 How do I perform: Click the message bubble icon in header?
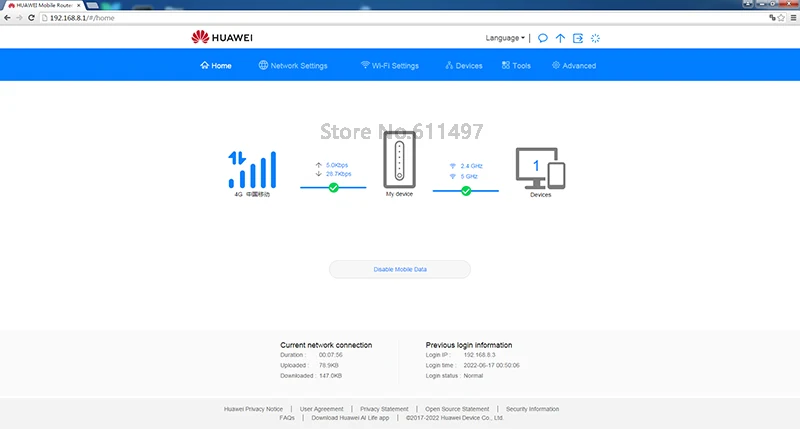pyautogui.click(x=543, y=38)
